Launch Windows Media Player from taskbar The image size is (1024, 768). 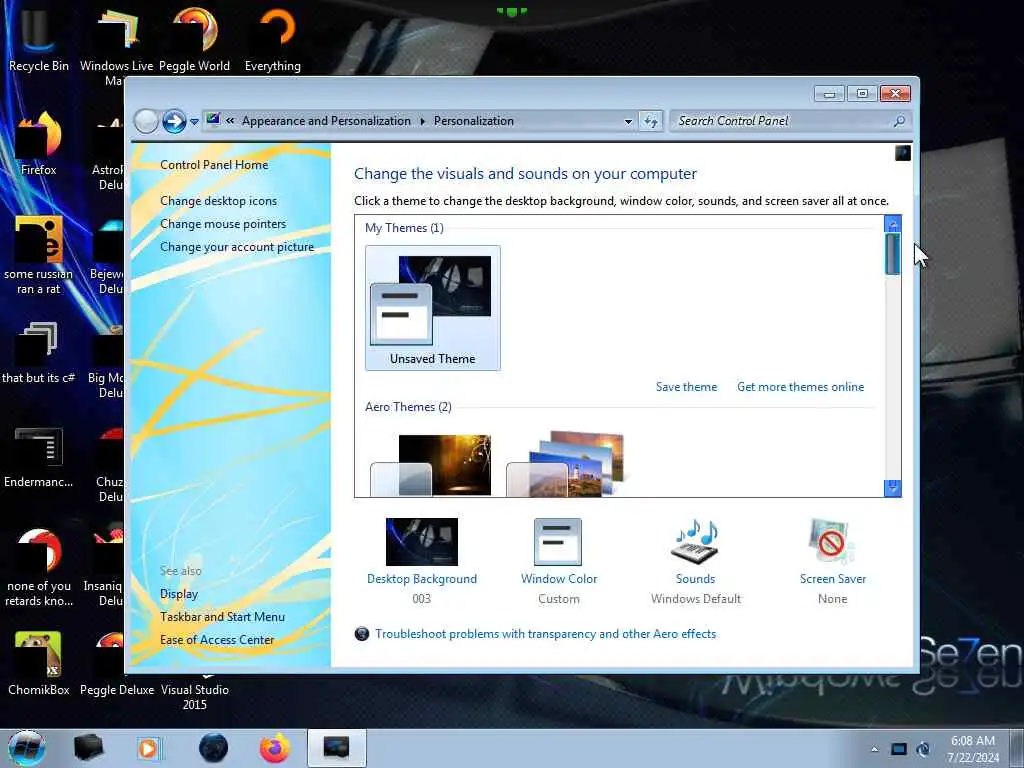click(x=150, y=748)
